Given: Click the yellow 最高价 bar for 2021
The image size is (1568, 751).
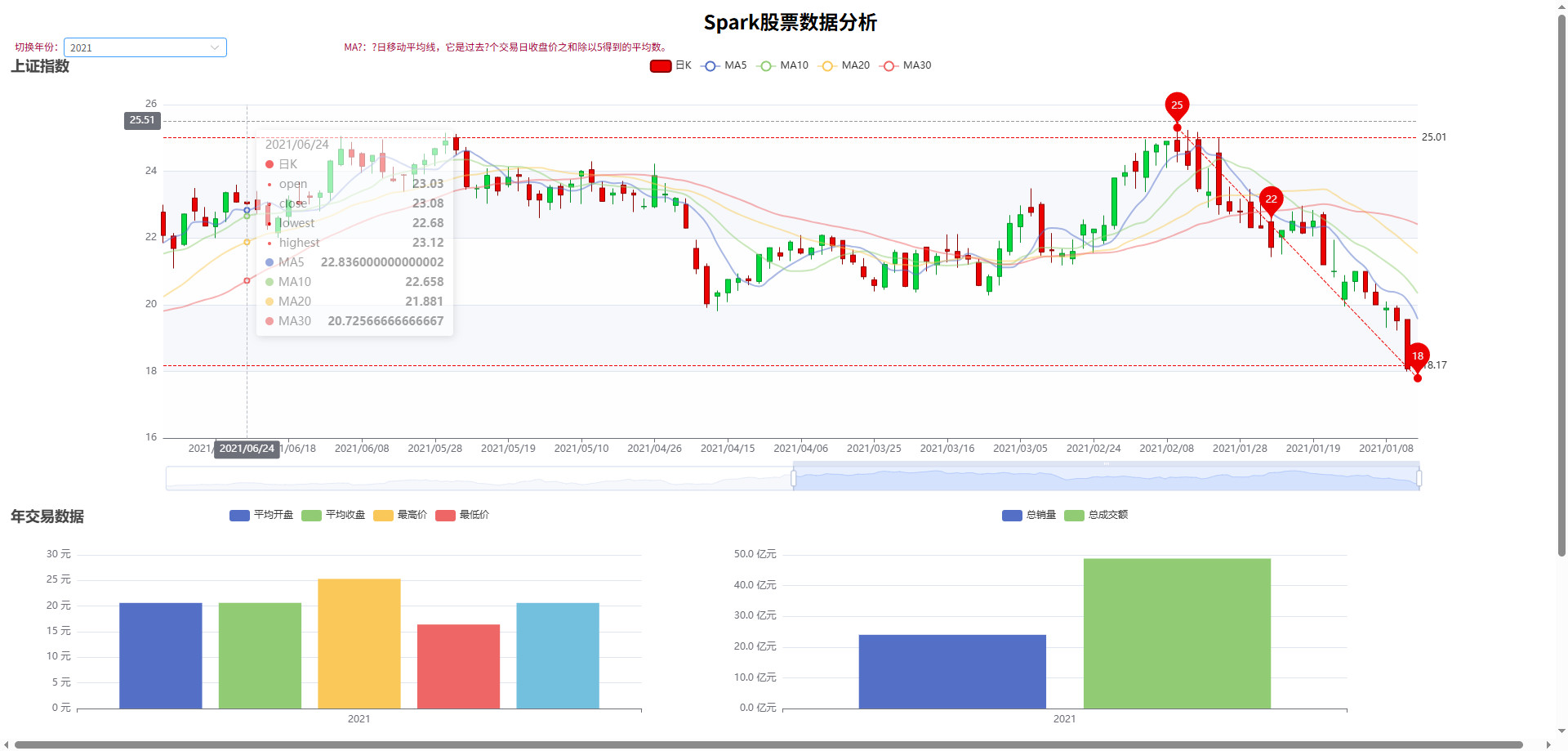Looking at the screenshot, I should click(359, 644).
